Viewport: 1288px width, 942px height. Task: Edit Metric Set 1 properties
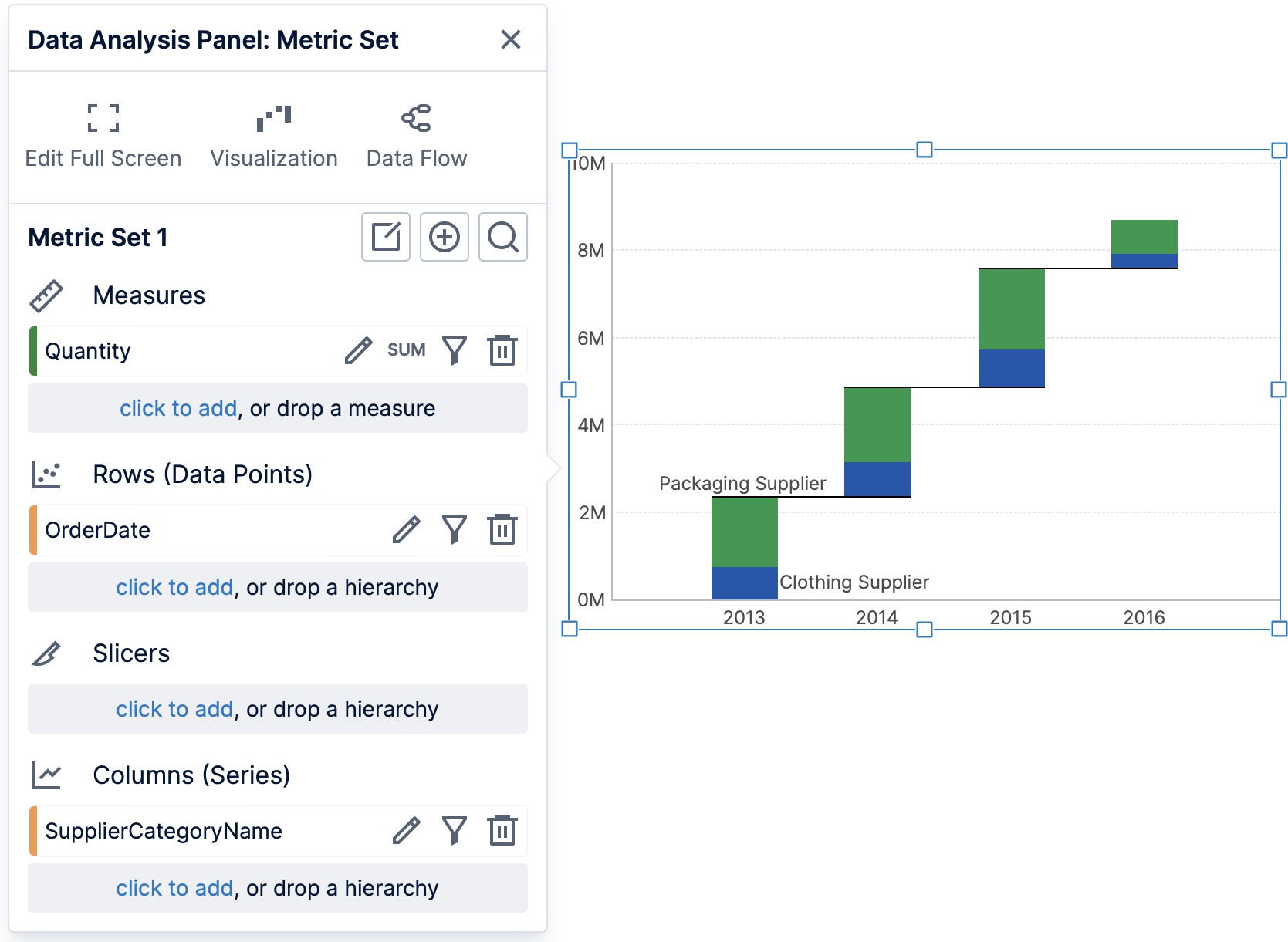pos(386,237)
